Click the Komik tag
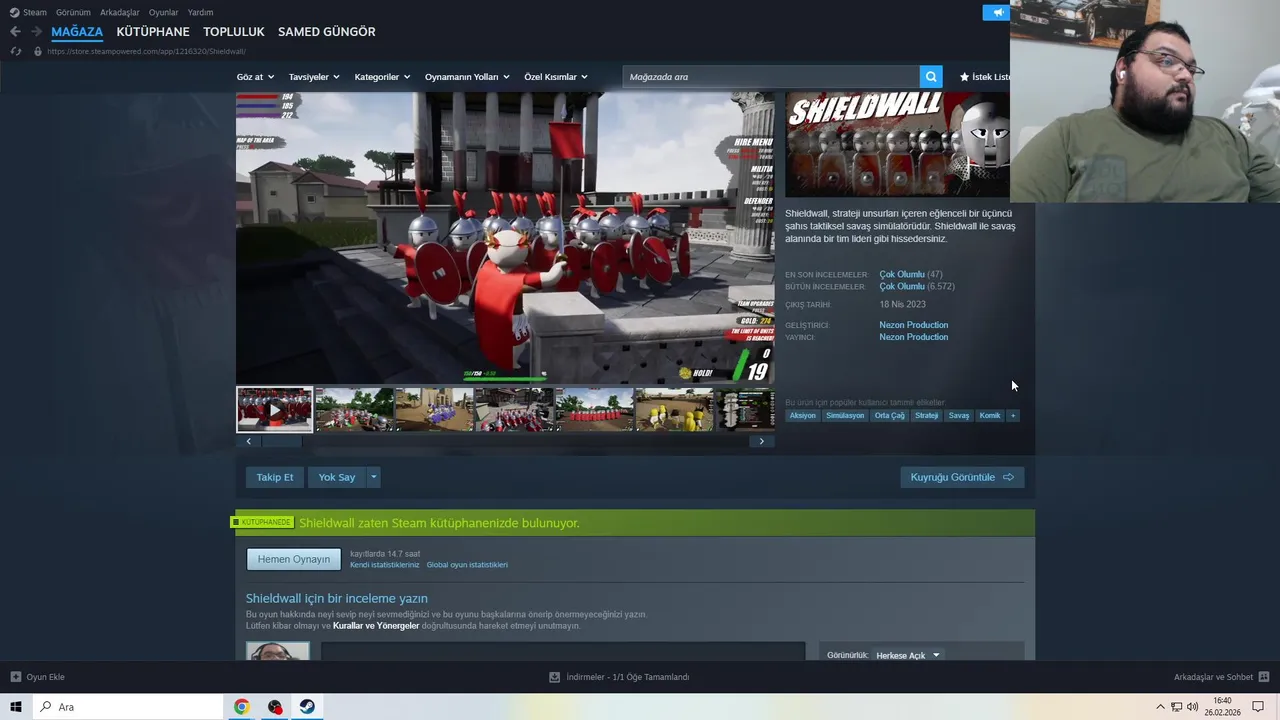Screen dimensions: 1280x720 coord(990,415)
